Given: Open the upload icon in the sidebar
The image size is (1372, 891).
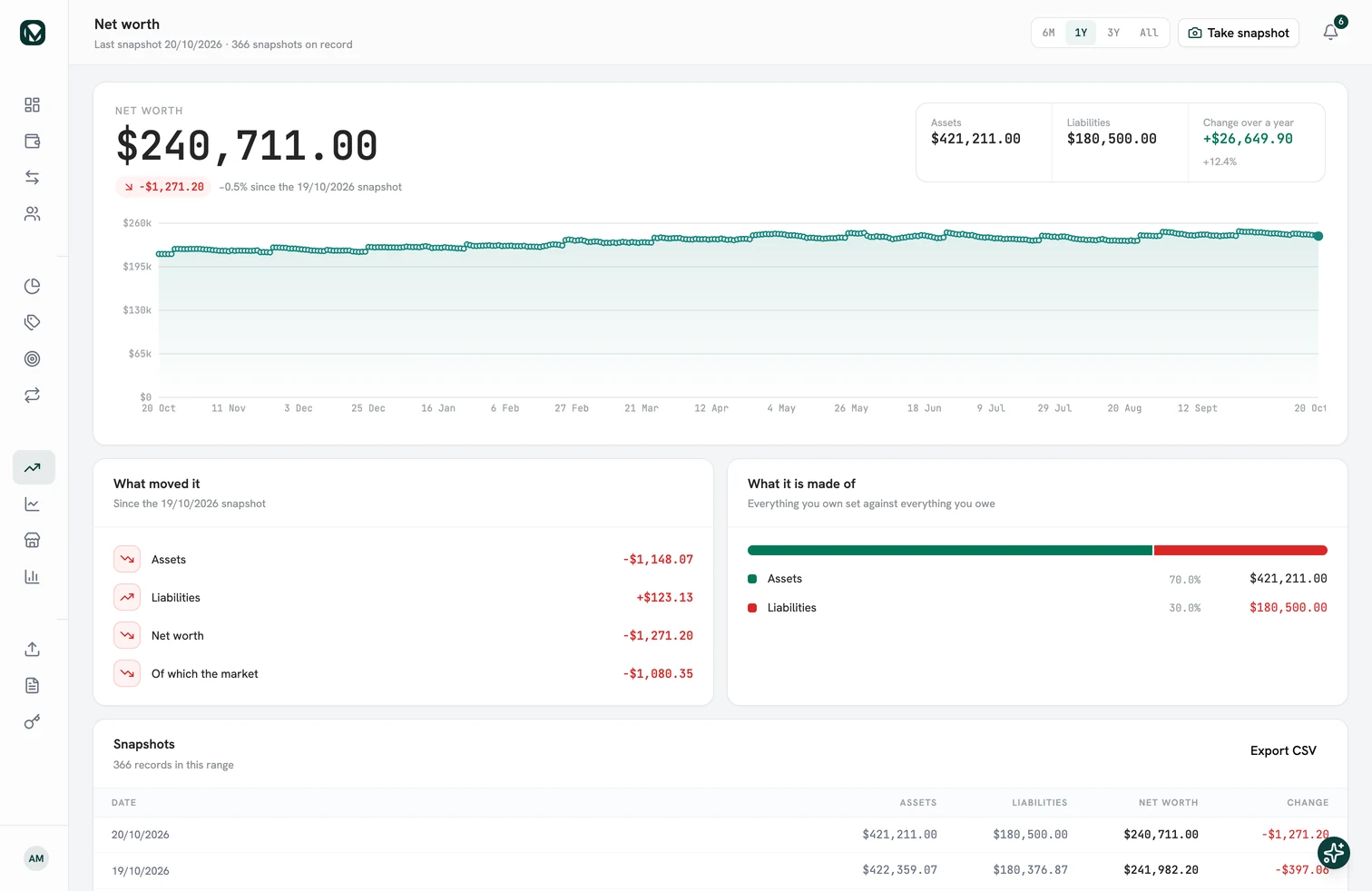Looking at the screenshot, I should 33,650.
